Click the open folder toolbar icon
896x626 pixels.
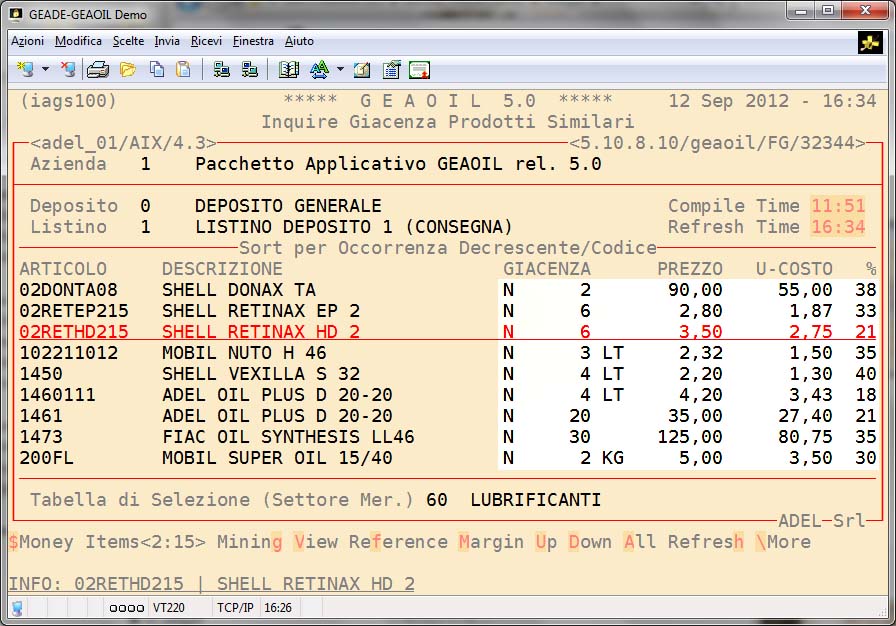(127, 69)
